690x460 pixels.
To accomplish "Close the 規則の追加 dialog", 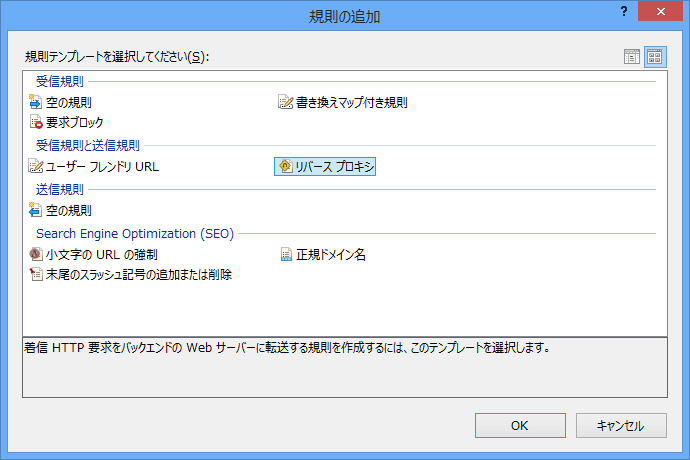I will point(660,11).
